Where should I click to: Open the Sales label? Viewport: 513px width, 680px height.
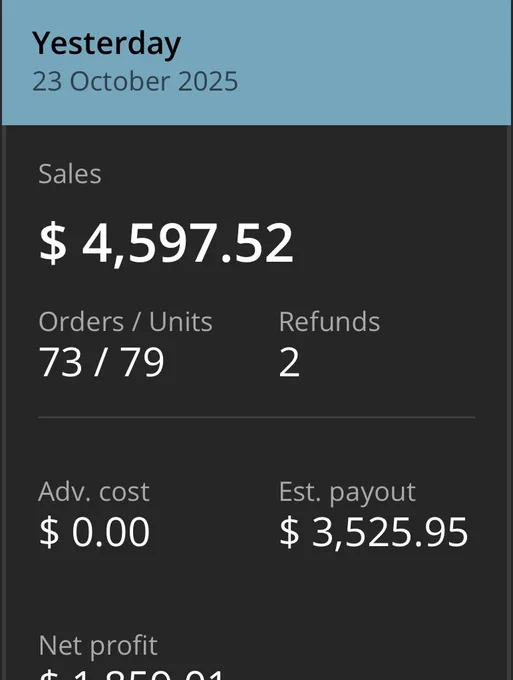point(70,174)
